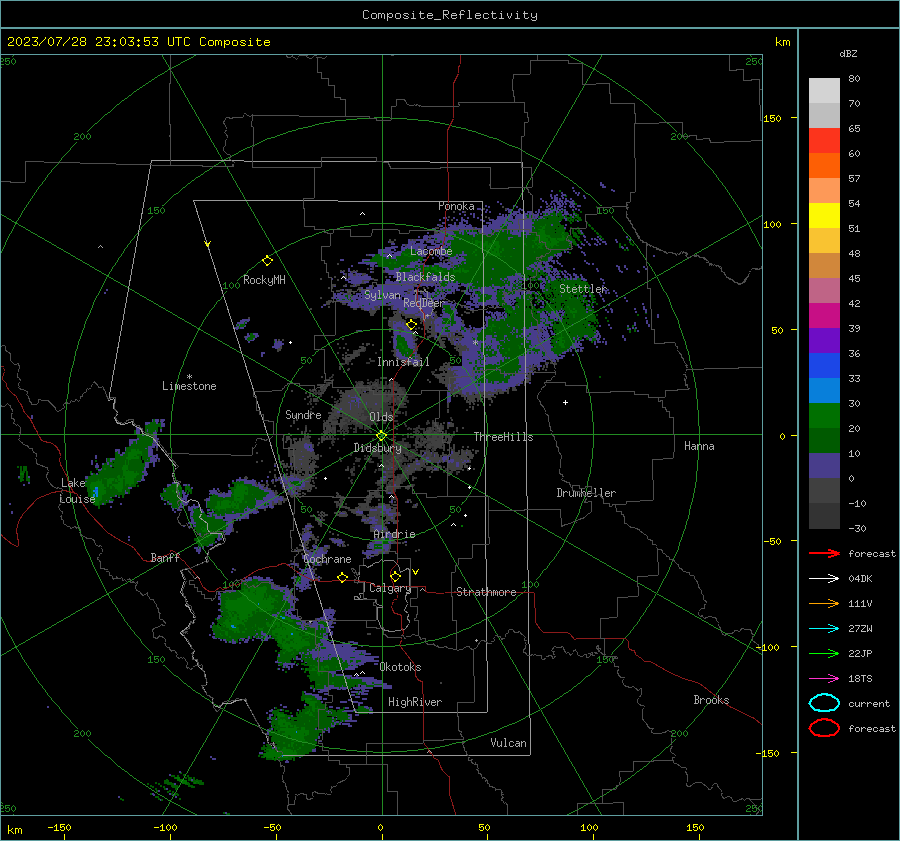
Task: Click the purple 39 dBZ color swatch
Action: tap(824, 340)
